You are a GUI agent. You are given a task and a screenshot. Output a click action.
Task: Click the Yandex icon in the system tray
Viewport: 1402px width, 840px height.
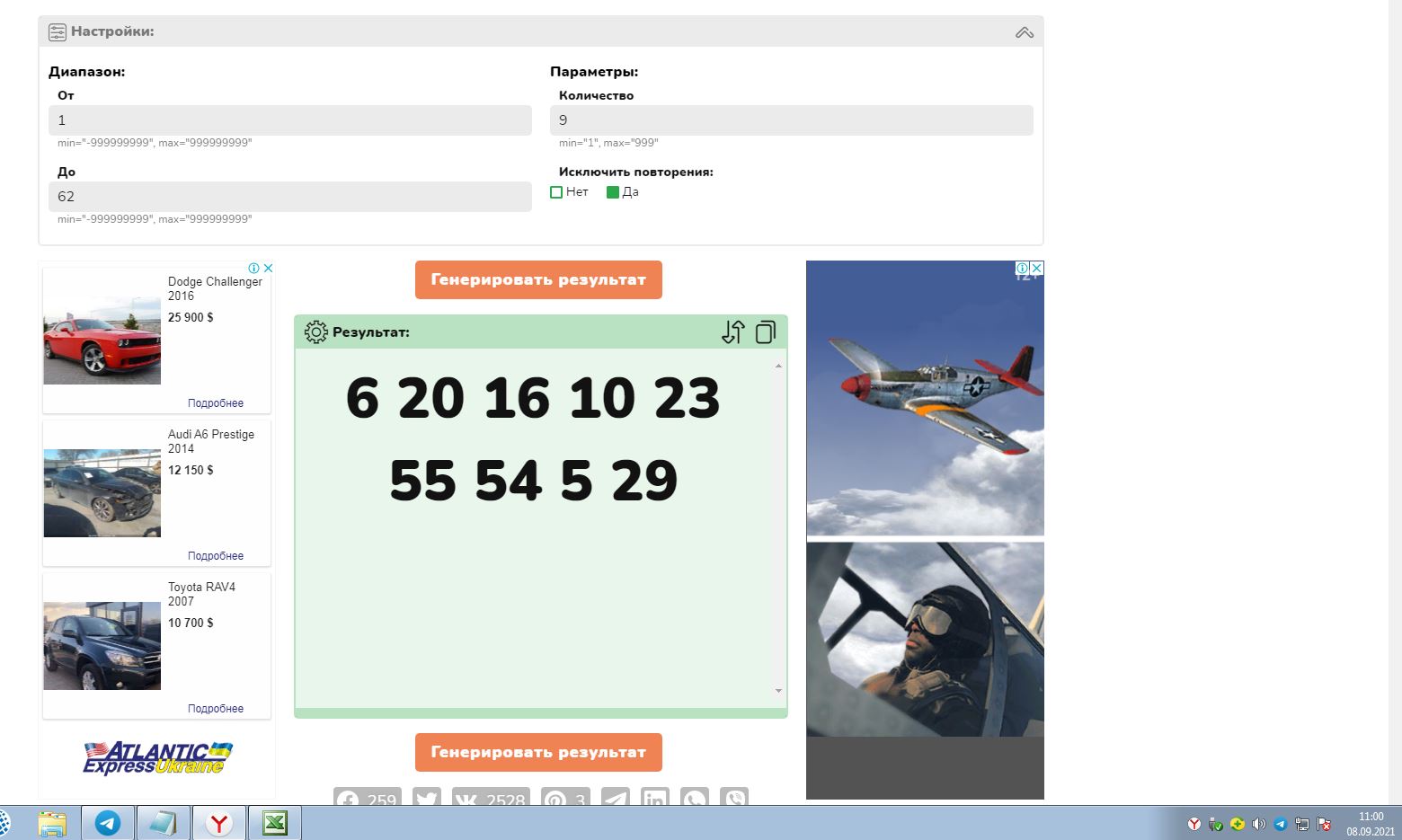pyautogui.click(x=1194, y=824)
